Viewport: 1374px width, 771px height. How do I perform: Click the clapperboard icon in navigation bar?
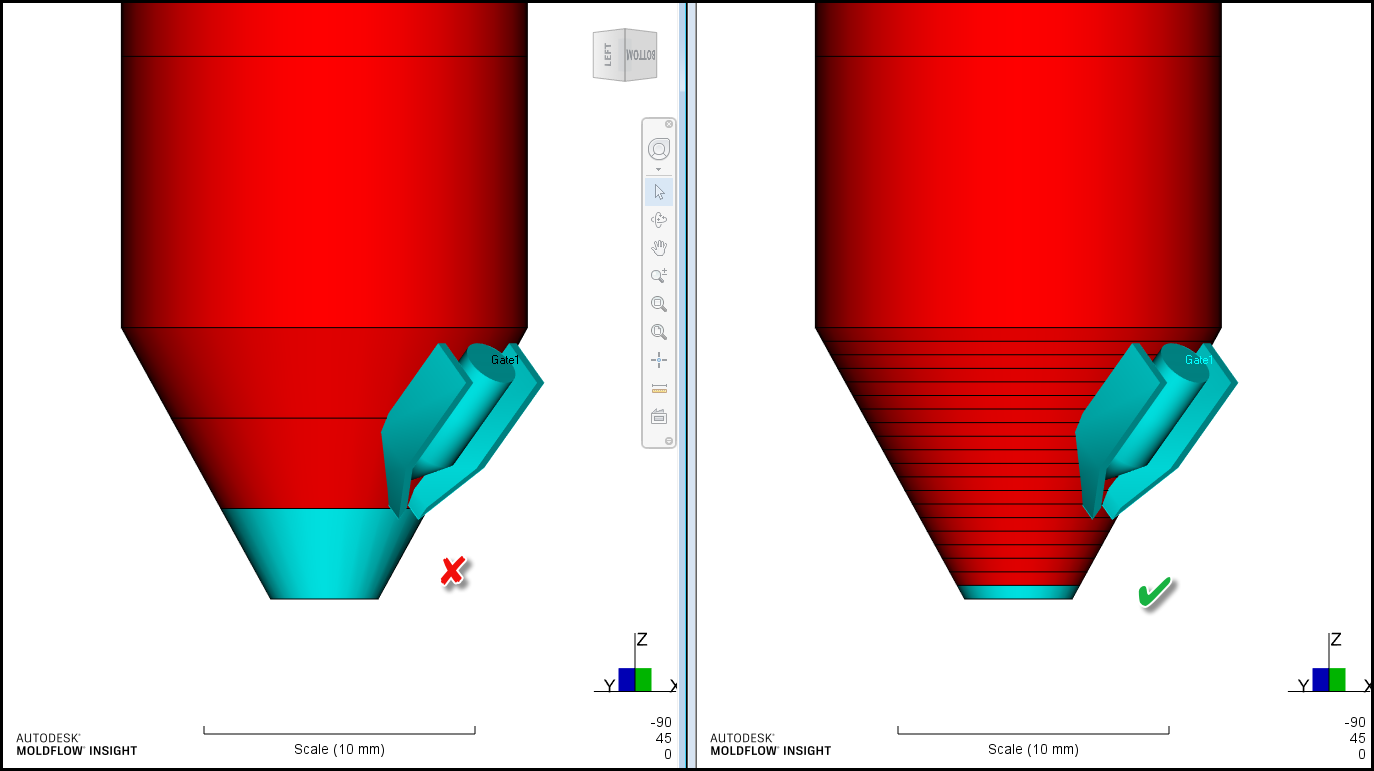tap(659, 416)
